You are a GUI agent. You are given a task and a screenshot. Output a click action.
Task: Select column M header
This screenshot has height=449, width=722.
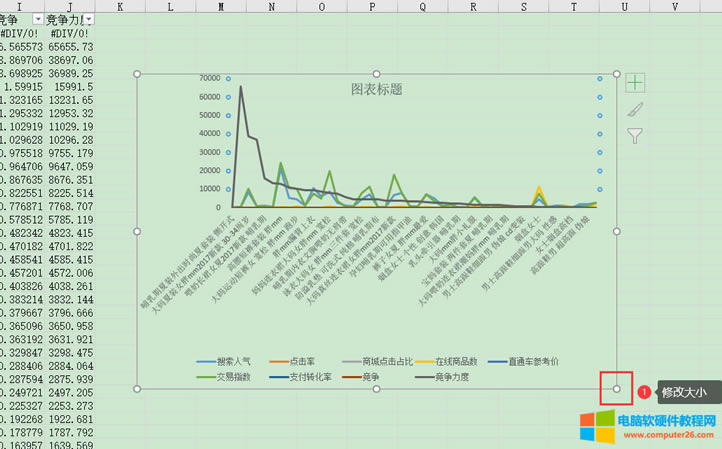coord(220,6)
